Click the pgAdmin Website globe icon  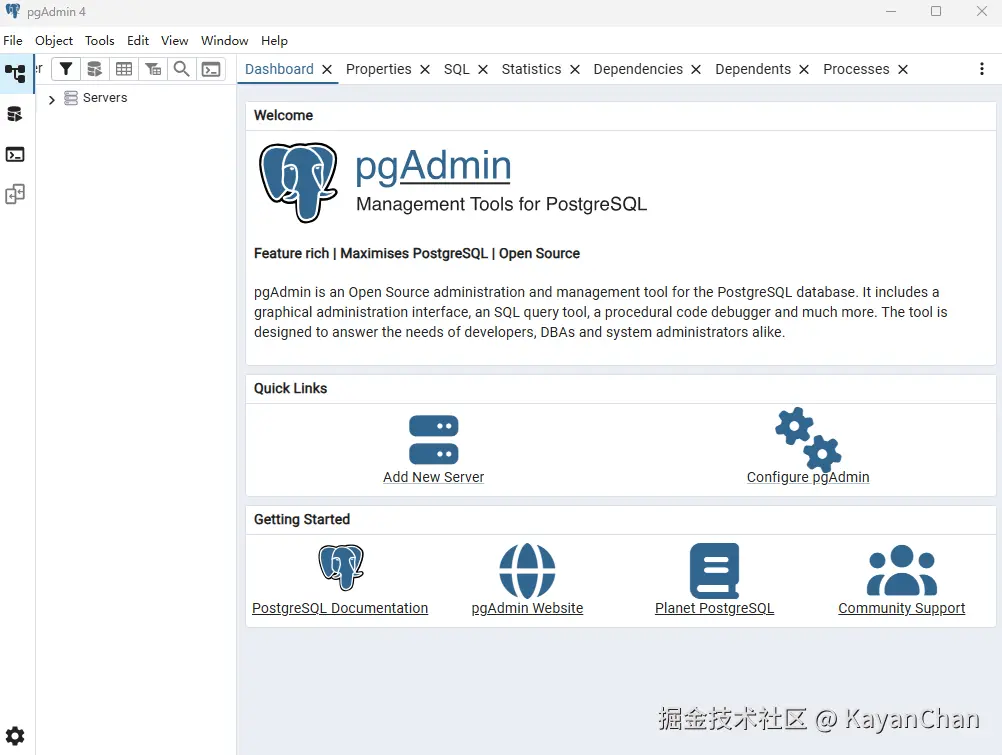tap(527, 571)
